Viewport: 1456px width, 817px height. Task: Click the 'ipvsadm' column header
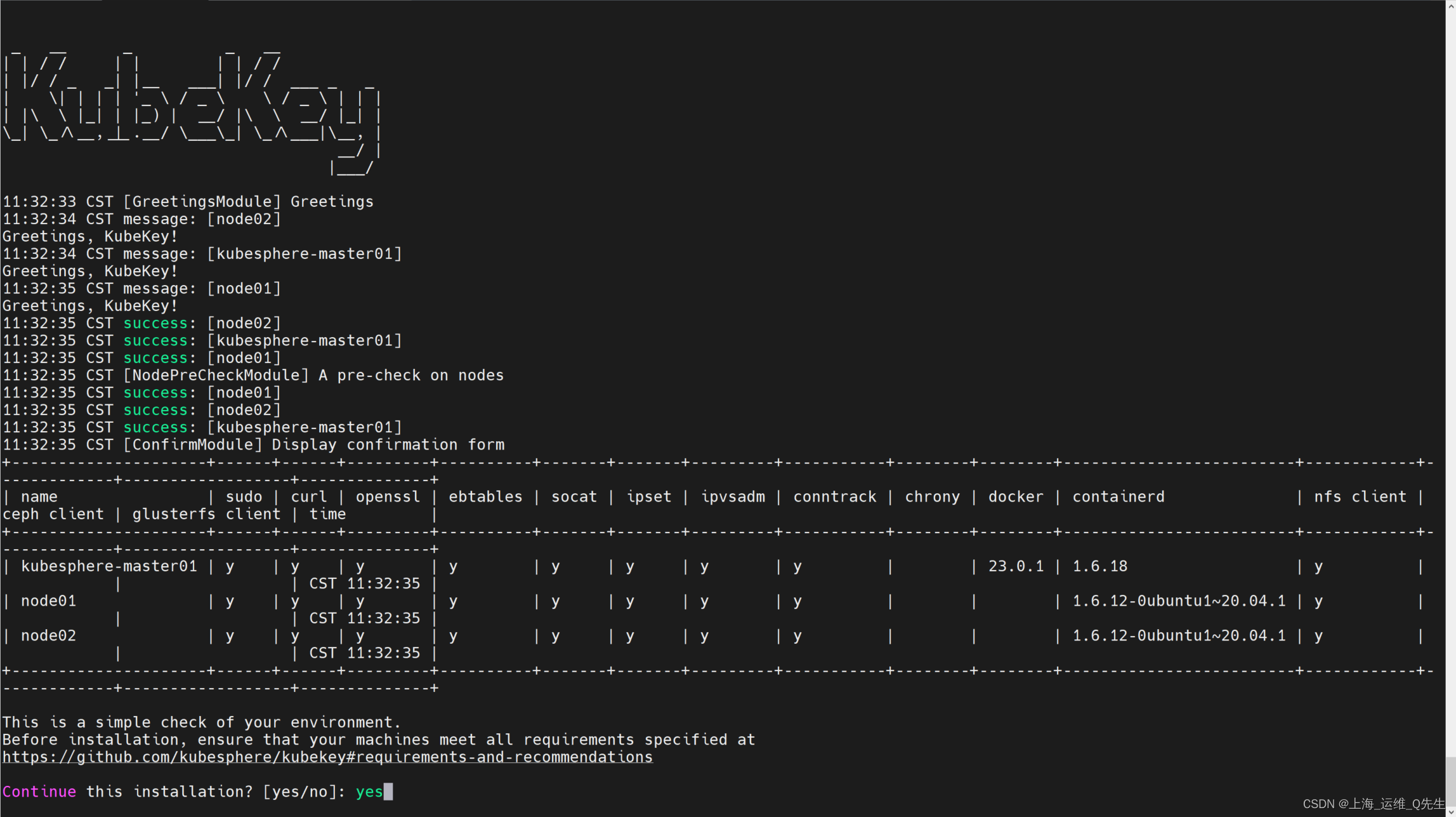click(x=733, y=496)
